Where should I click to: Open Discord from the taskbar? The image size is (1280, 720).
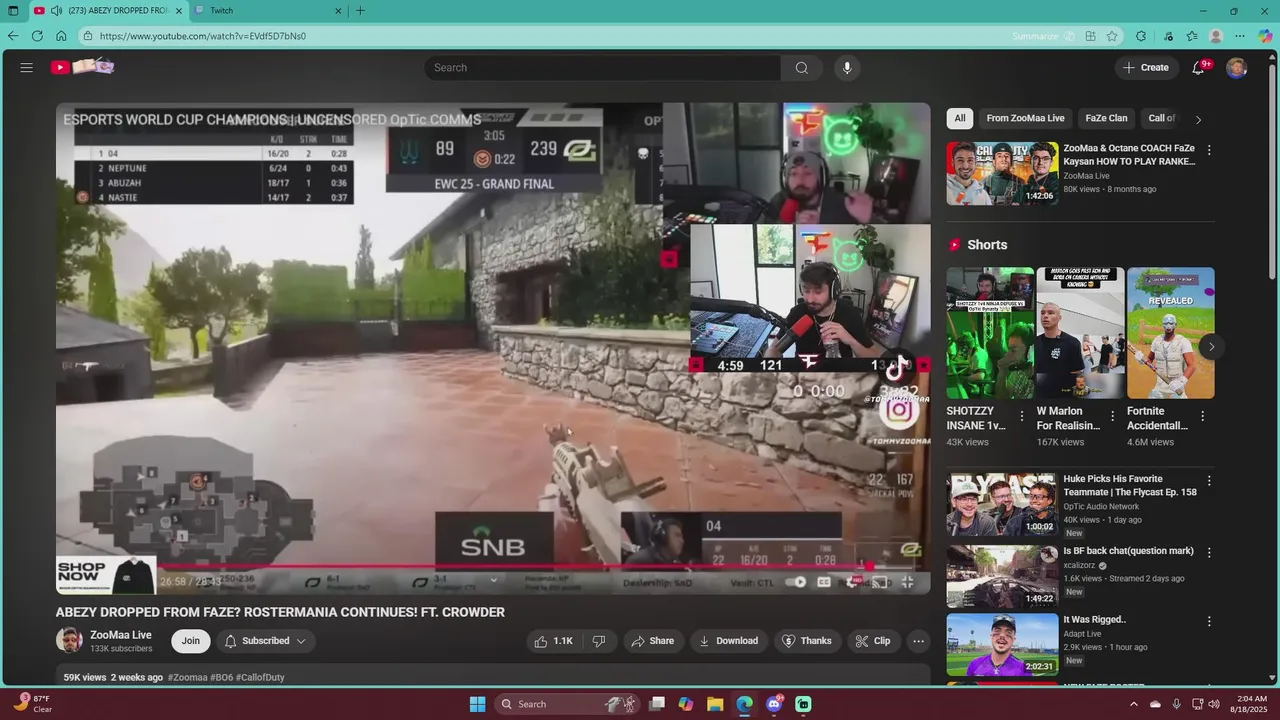click(x=774, y=704)
